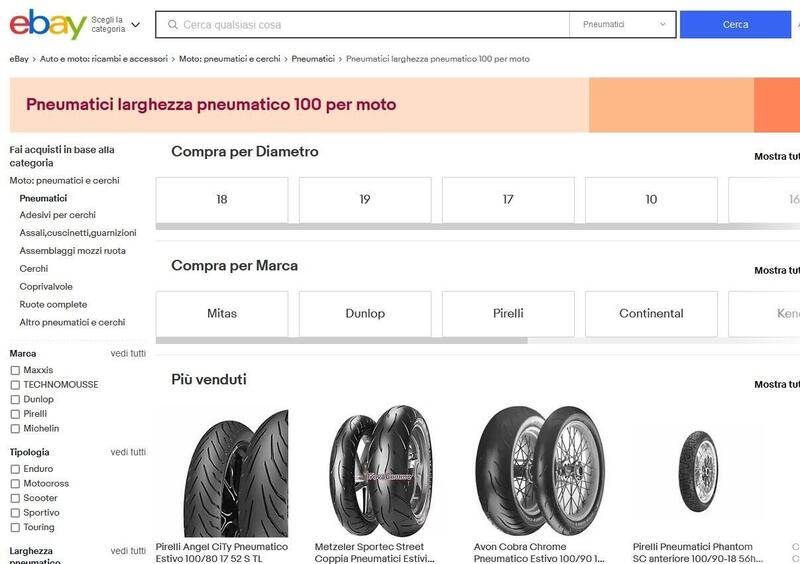The width and height of the screenshot is (800, 564).
Task: Open the Pneumatici breadcrumb link
Action: click(x=313, y=59)
